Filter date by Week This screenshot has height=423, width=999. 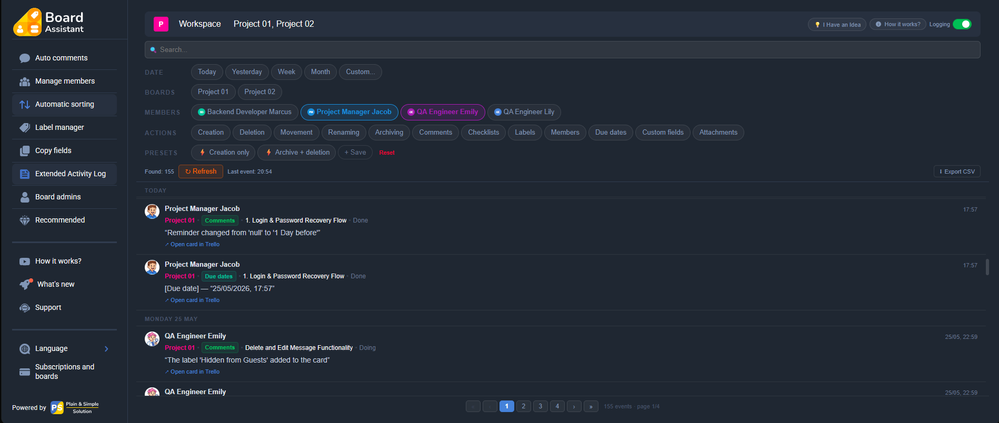tap(287, 72)
